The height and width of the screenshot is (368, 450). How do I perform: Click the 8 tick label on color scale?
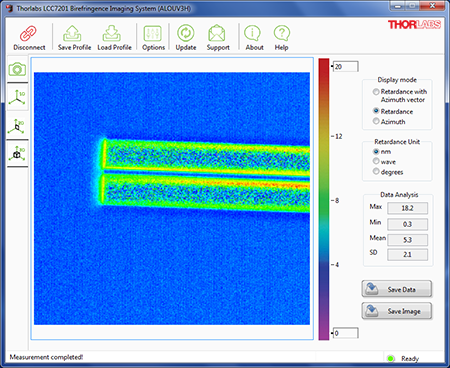pos(337,200)
